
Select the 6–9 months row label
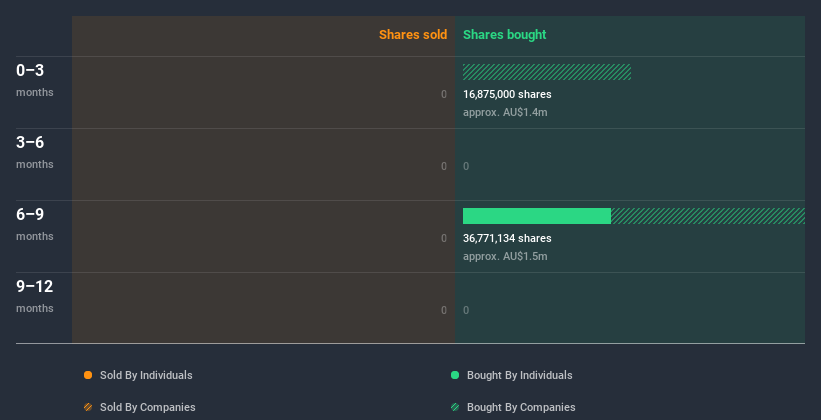(35, 224)
